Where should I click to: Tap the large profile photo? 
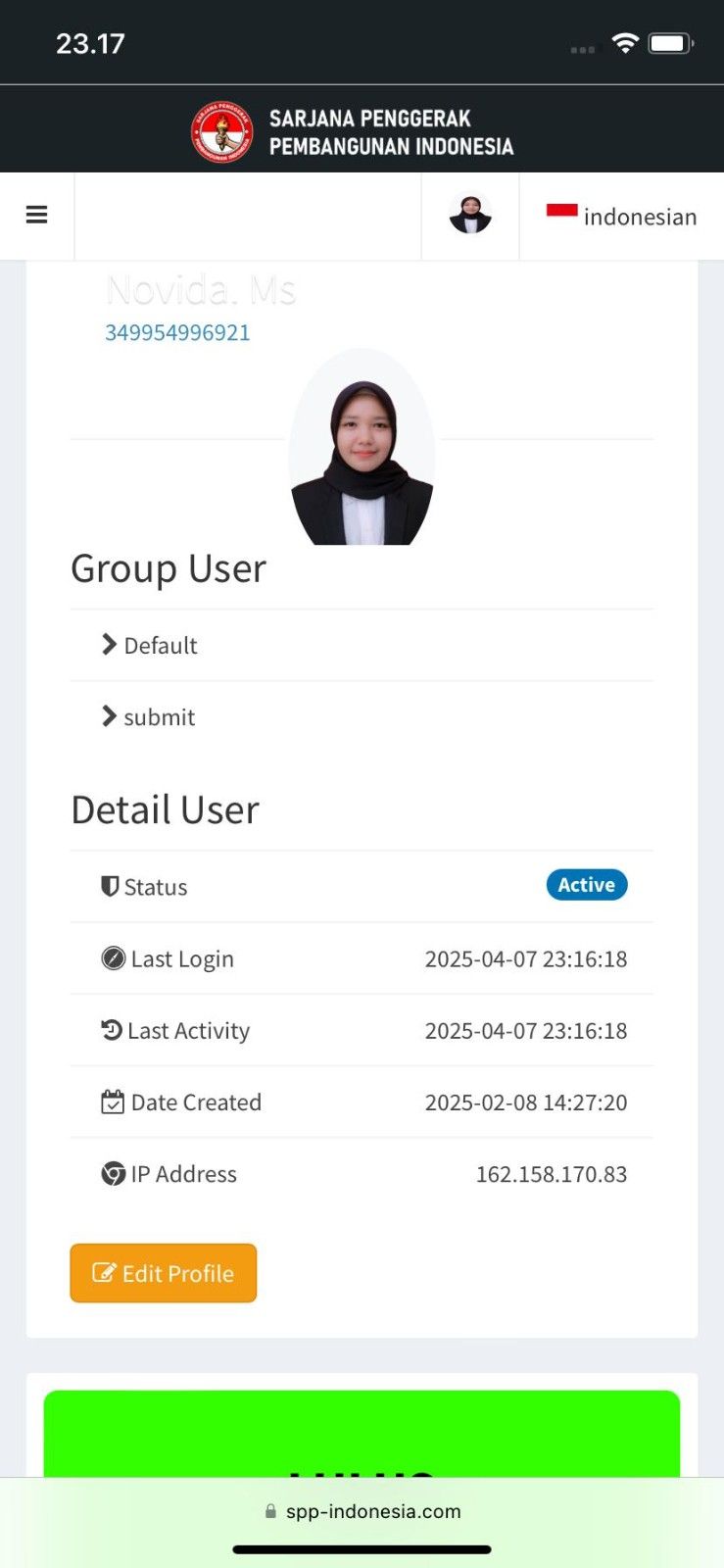pos(362,451)
